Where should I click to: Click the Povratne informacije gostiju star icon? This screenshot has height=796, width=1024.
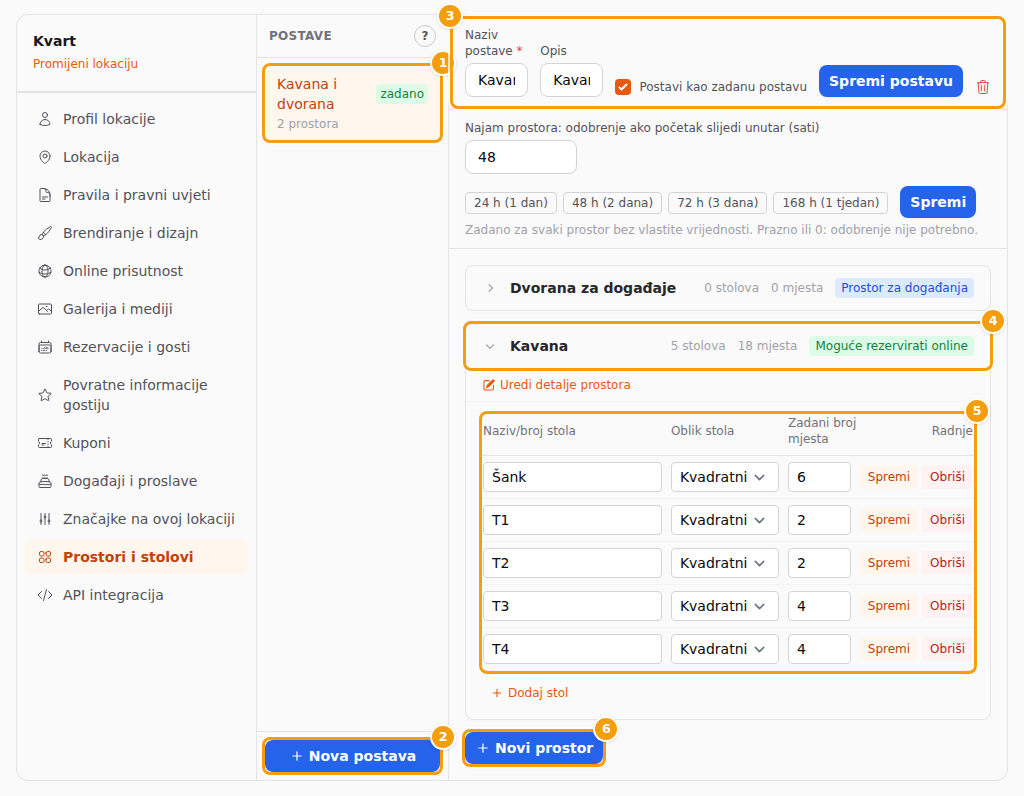pyautogui.click(x=44, y=394)
